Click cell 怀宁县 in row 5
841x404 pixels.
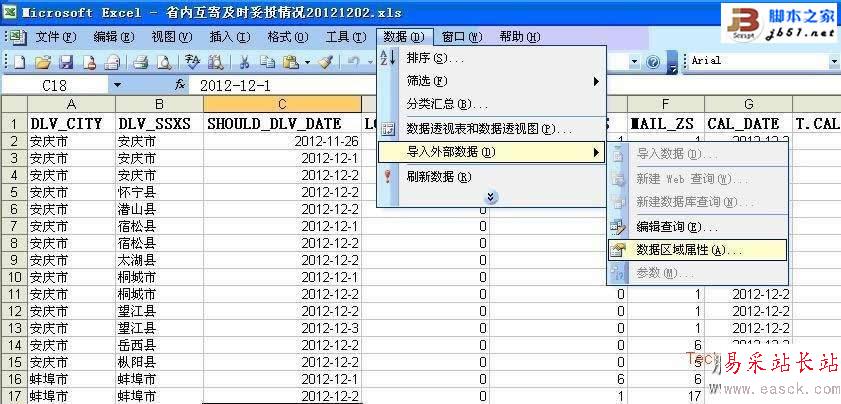[159, 193]
